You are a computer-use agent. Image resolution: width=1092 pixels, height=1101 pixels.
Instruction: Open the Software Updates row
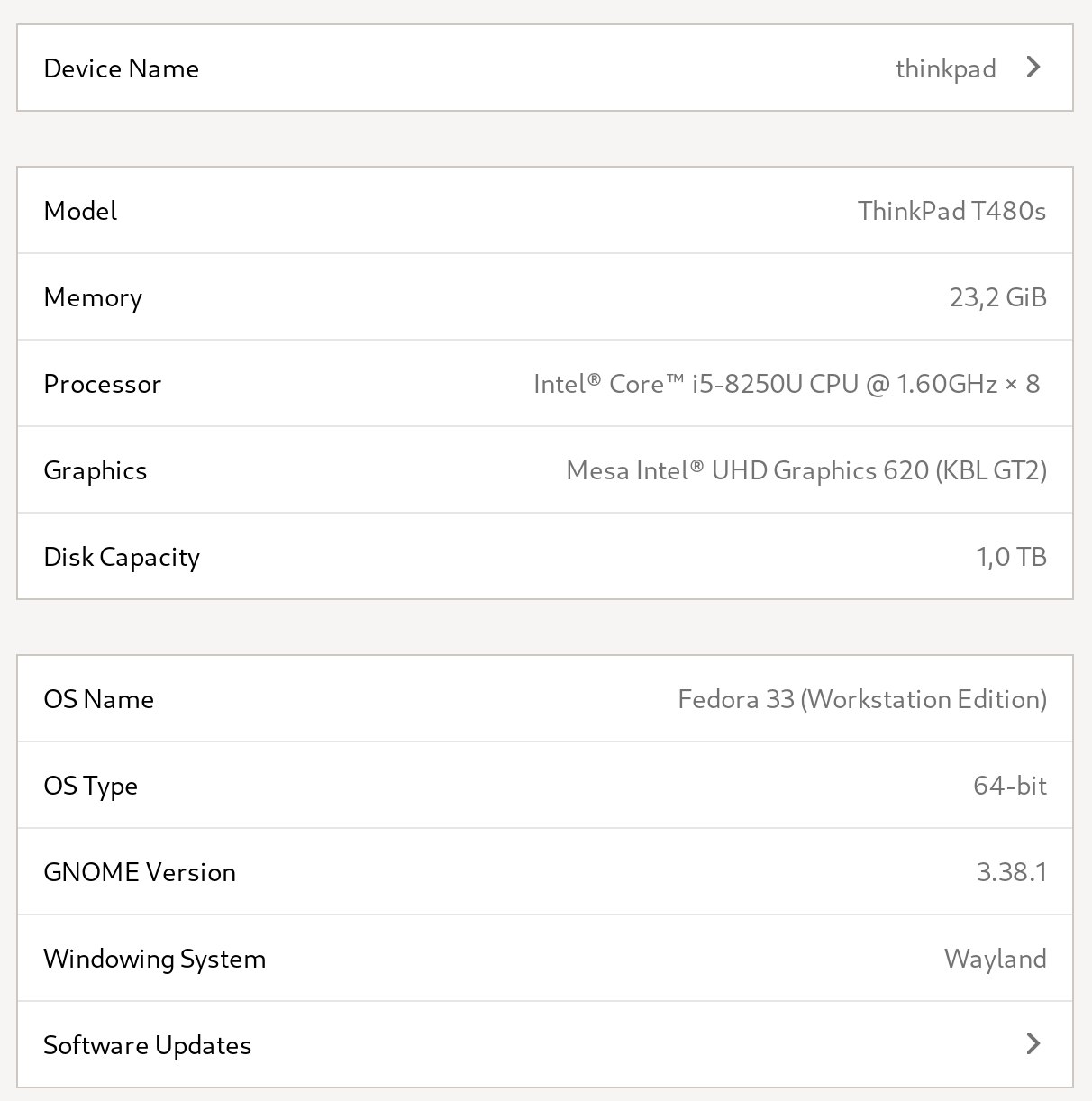tap(545, 1044)
